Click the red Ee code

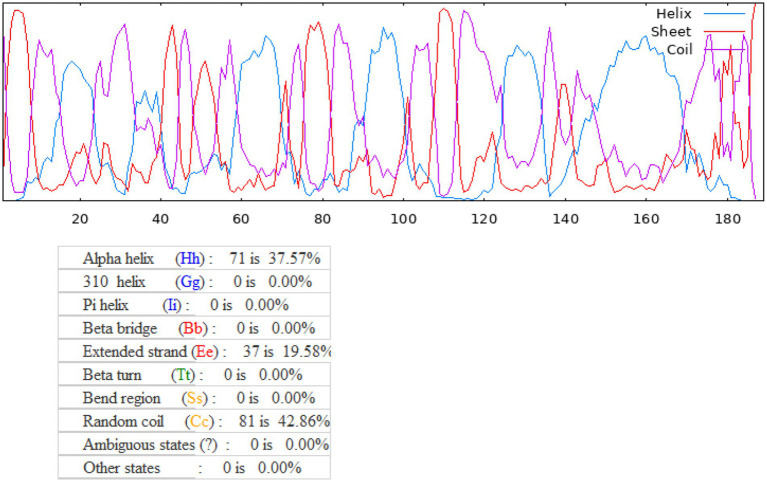(x=204, y=352)
